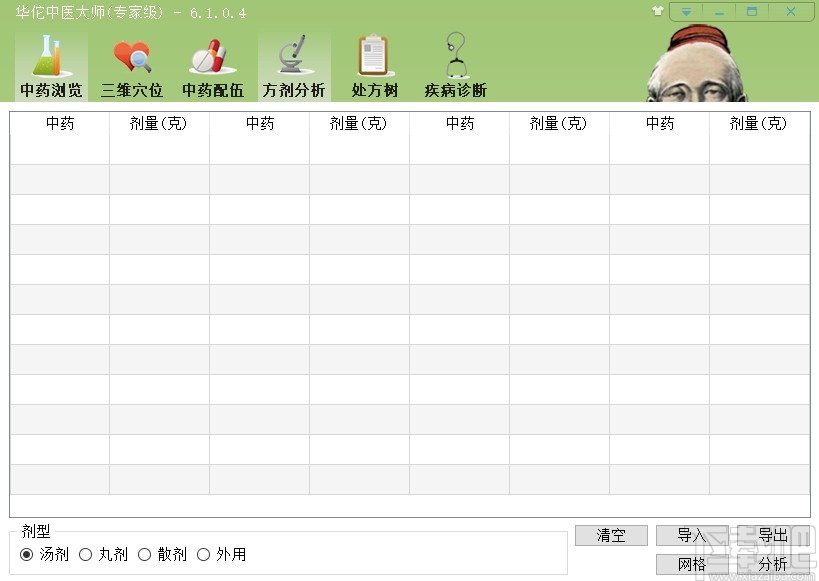Click the first 剂量(克) column header
Image resolution: width=819 pixels, height=581 pixels.
[159, 123]
